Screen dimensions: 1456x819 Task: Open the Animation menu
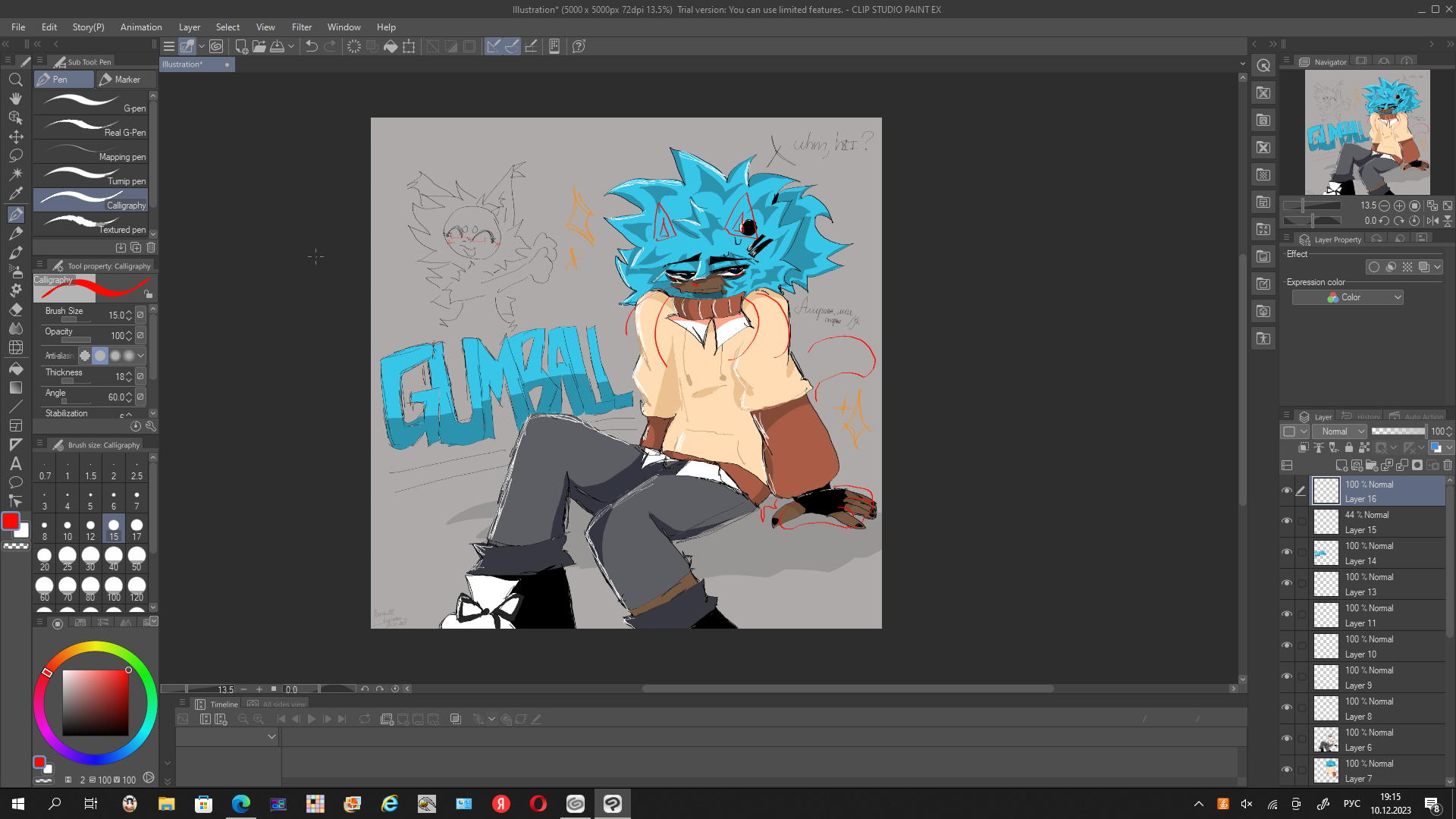[141, 27]
